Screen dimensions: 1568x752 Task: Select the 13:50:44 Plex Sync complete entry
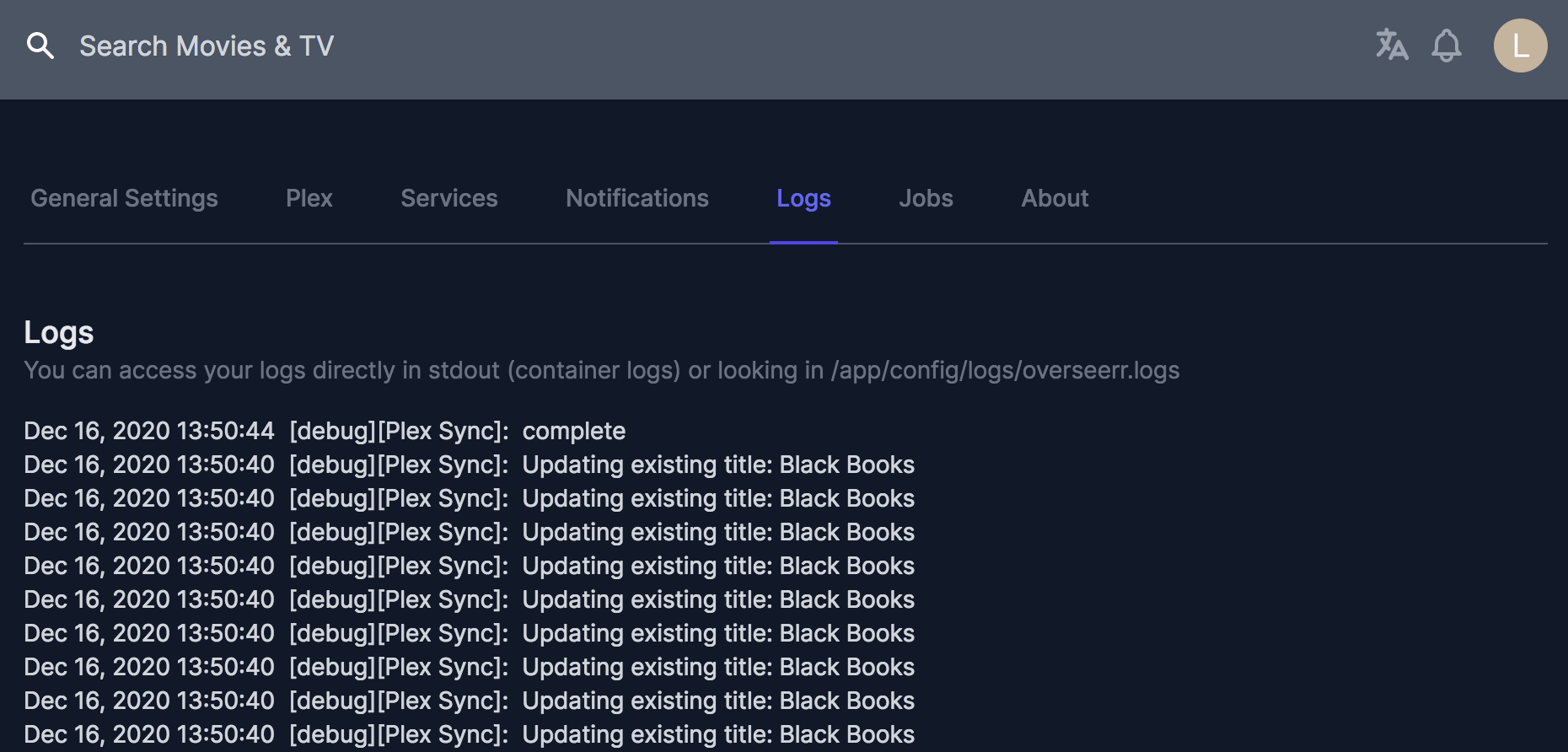pos(325,431)
